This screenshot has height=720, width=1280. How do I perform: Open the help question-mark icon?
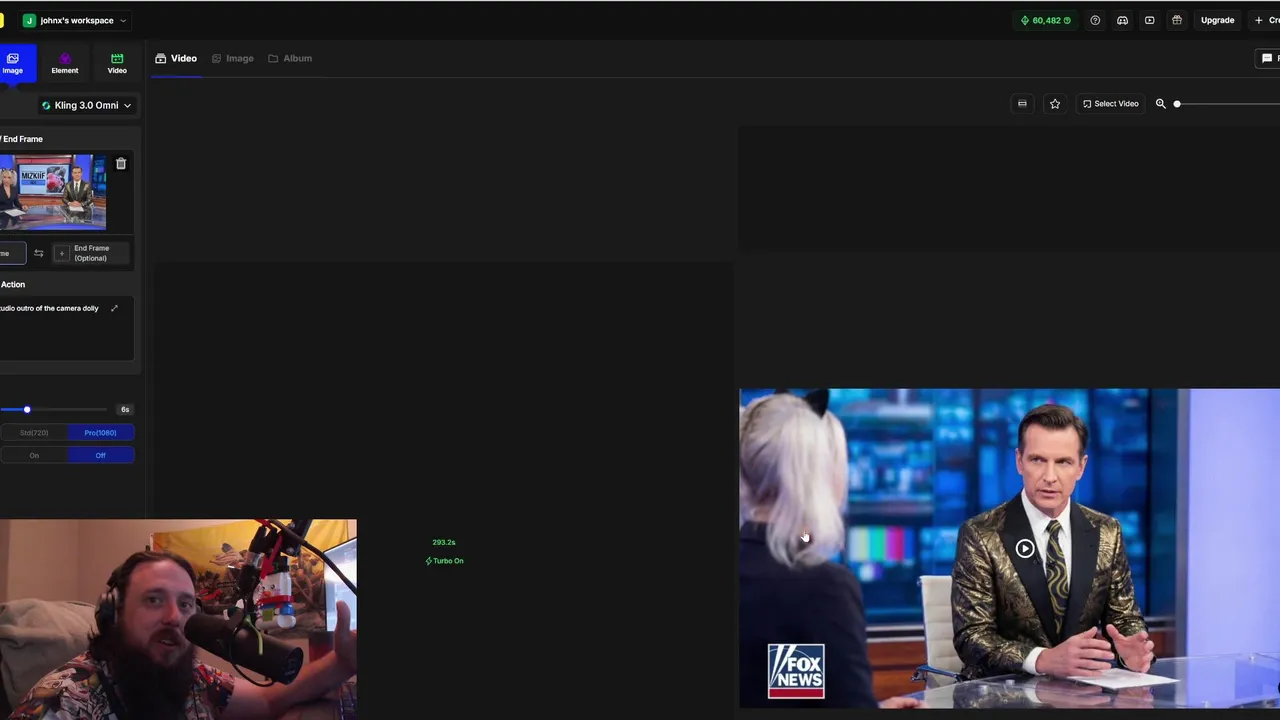1095,20
